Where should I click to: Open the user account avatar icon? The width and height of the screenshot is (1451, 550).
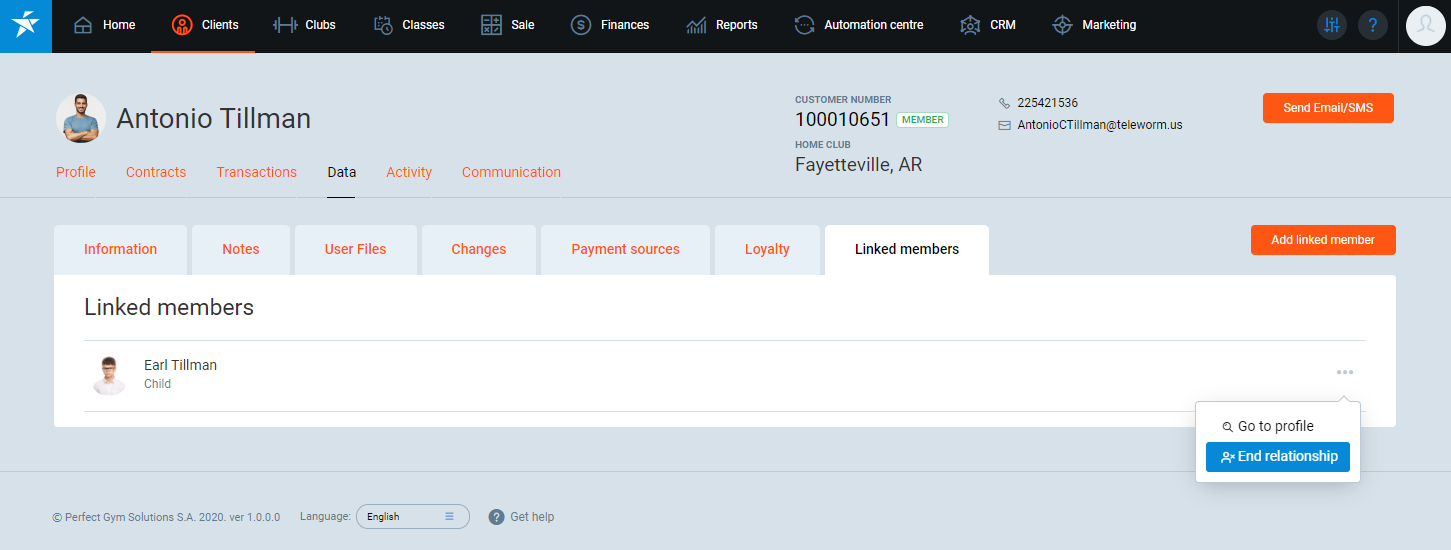pos(1425,26)
